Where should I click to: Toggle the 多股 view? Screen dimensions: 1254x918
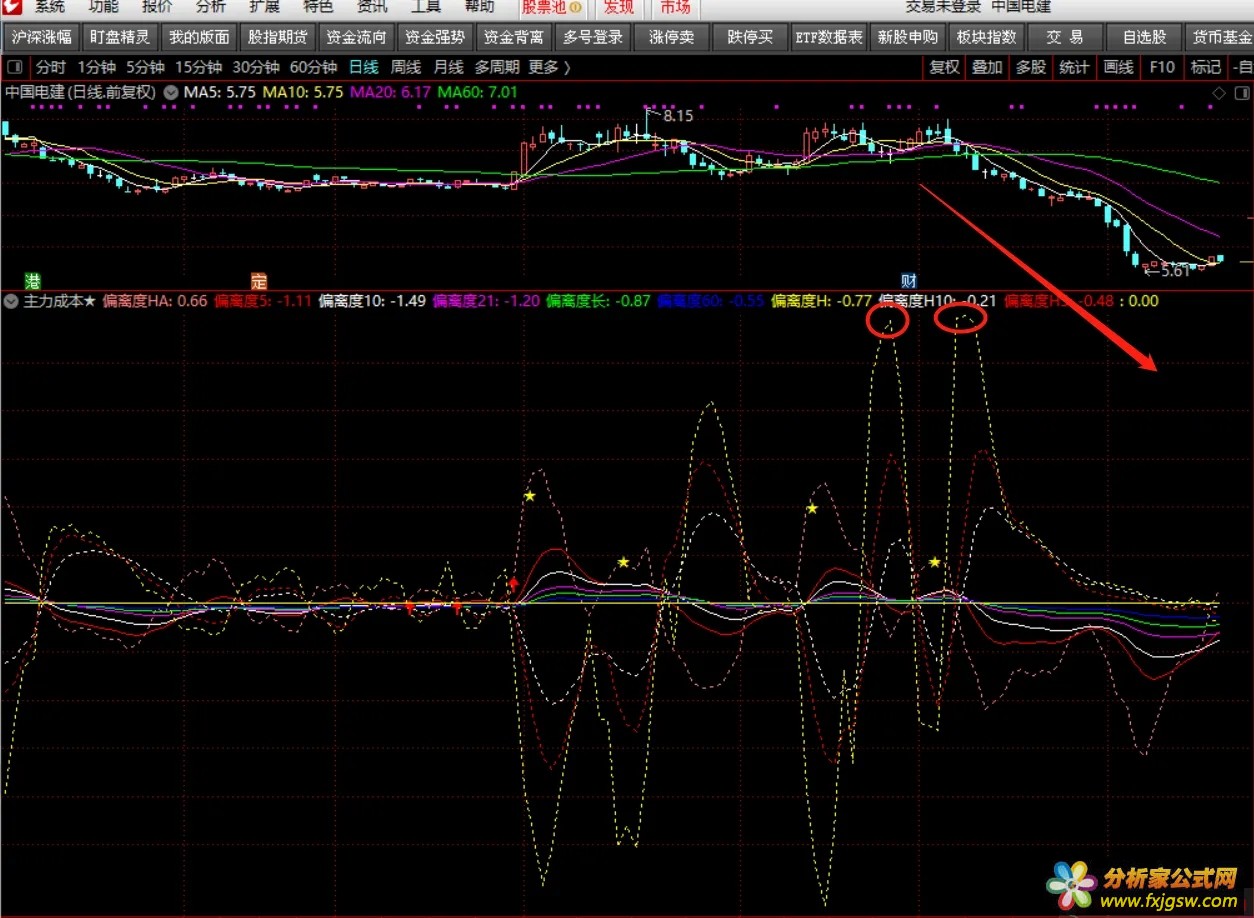(1031, 67)
